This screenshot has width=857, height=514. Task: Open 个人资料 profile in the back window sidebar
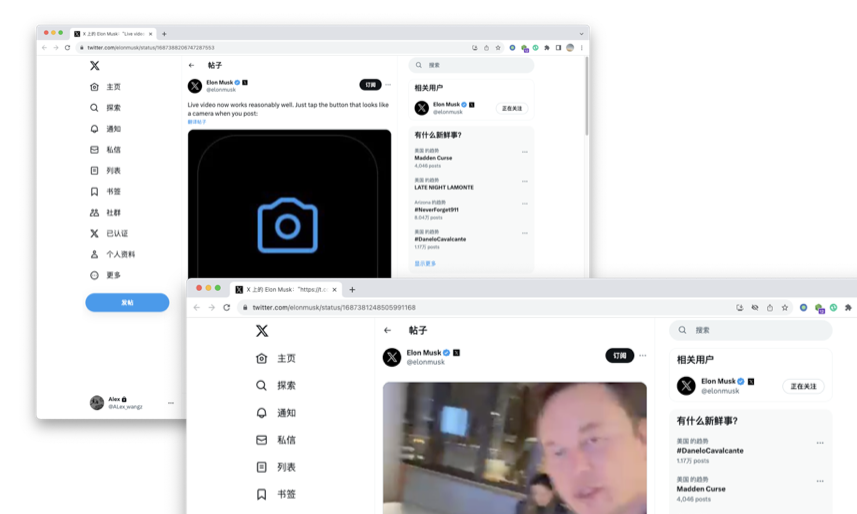[120, 255]
